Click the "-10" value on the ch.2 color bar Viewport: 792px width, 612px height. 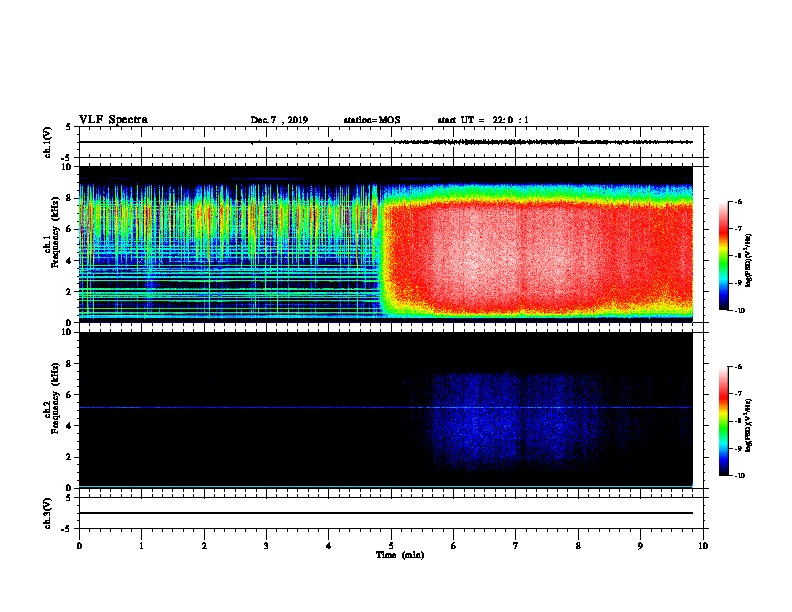pyautogui.click(x=738, y=476)
